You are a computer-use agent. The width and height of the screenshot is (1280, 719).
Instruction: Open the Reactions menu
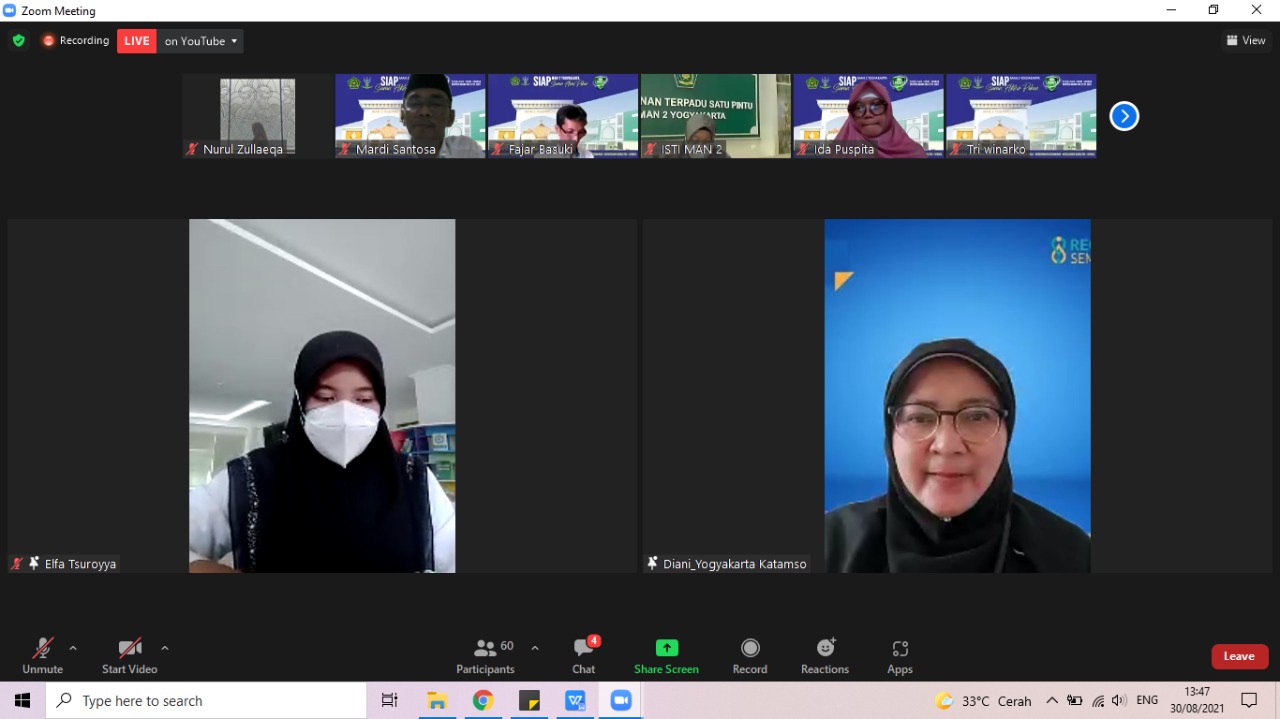point(825,656)
